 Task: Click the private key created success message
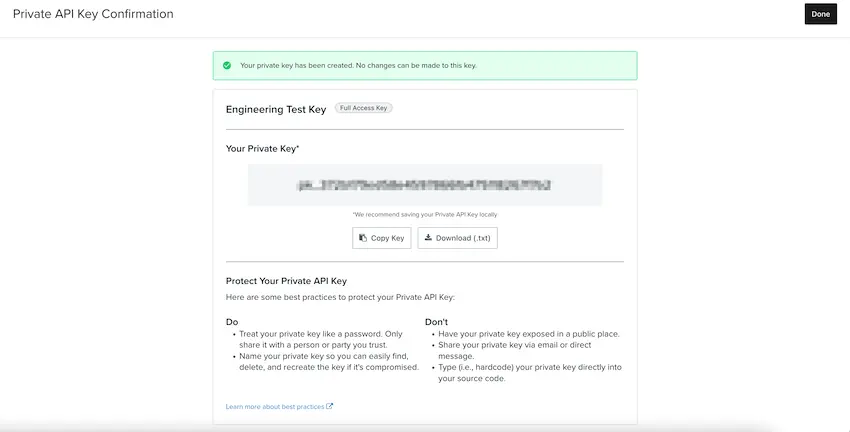(x=358, y=65)
